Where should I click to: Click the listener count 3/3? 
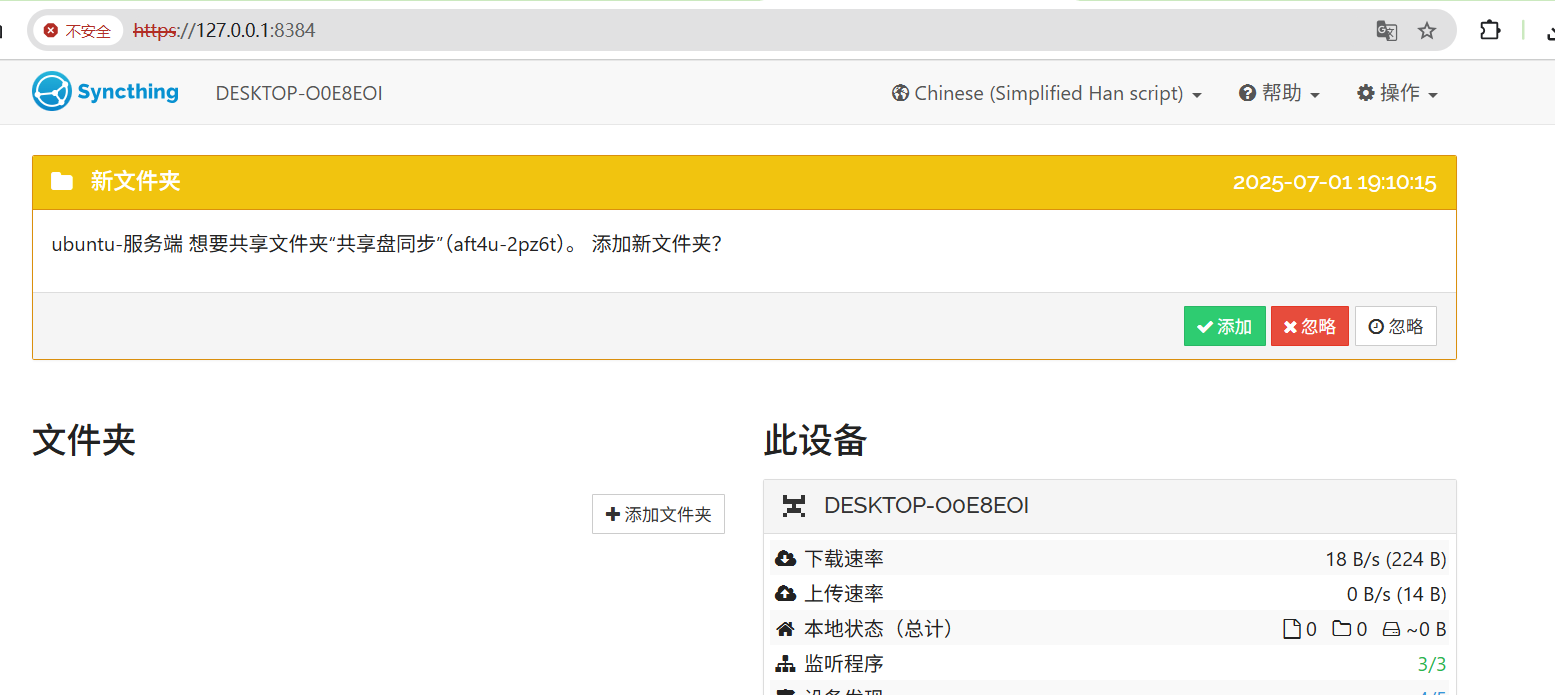coord(1432,664)
